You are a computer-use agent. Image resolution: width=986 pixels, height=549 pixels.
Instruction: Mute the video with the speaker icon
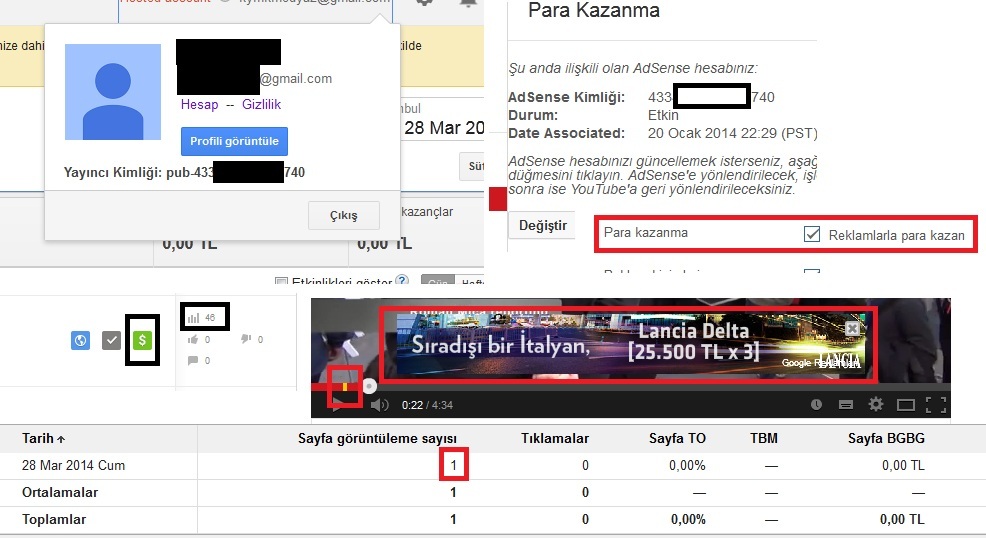380,405
